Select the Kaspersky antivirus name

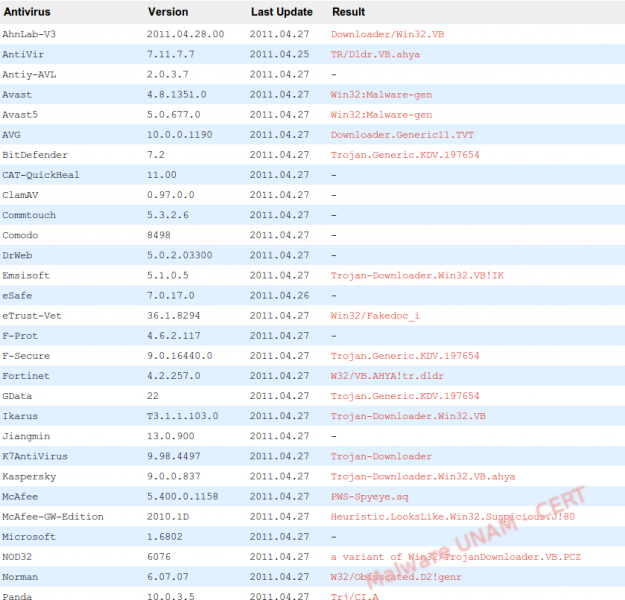point(29,476)
